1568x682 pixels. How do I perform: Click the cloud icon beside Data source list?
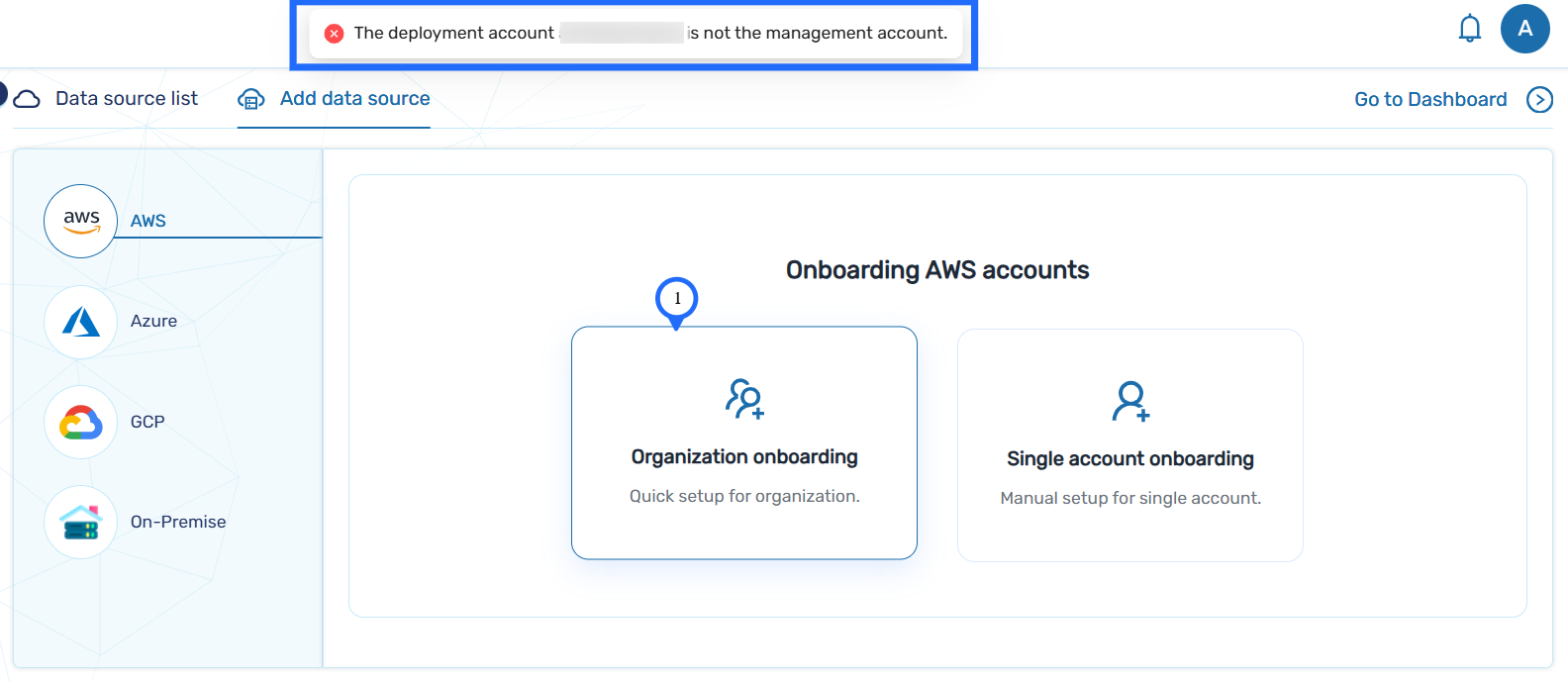click(x=27, y=99)
